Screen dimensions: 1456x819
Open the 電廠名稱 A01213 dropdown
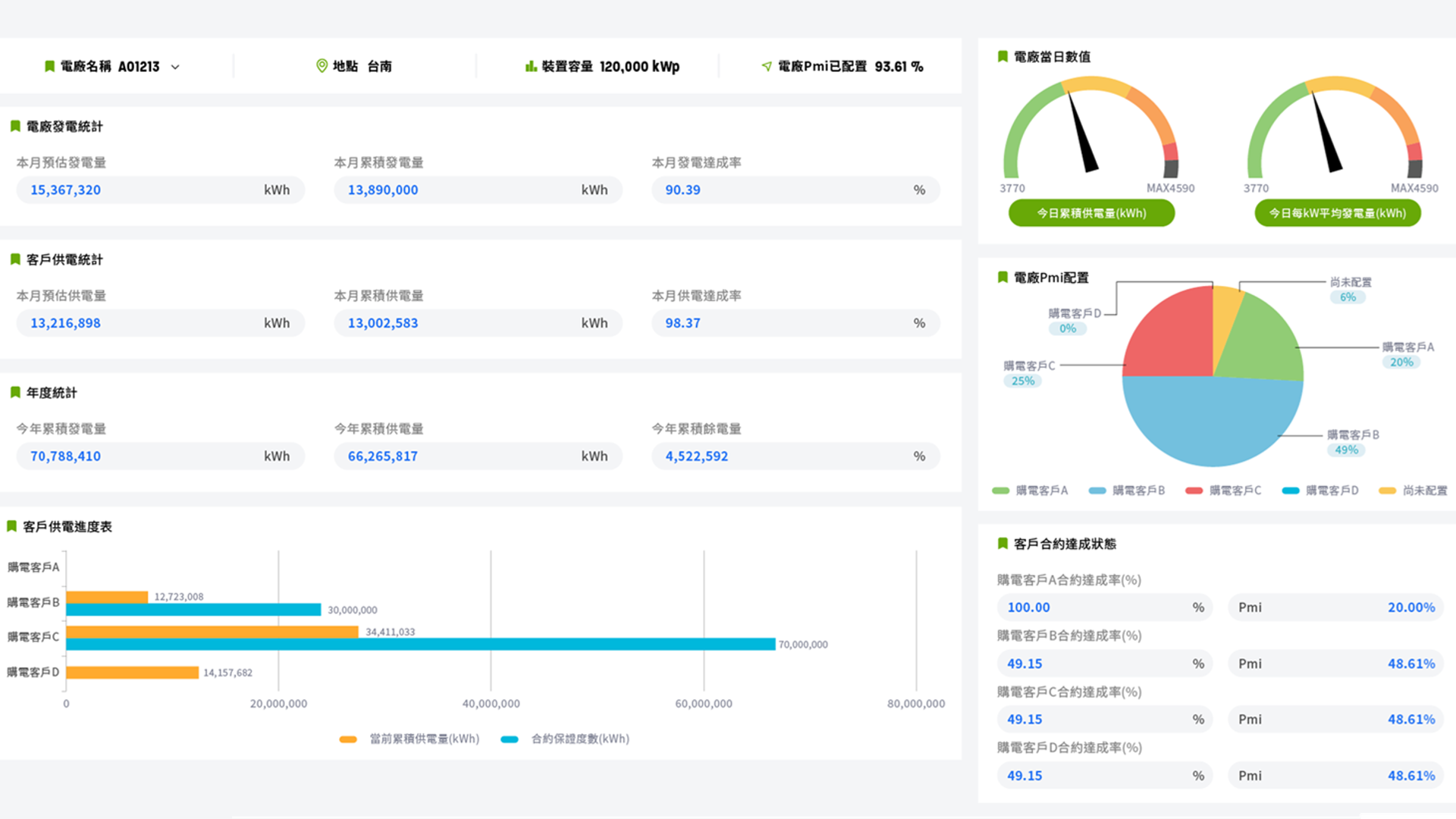click(x=175, y=67)
